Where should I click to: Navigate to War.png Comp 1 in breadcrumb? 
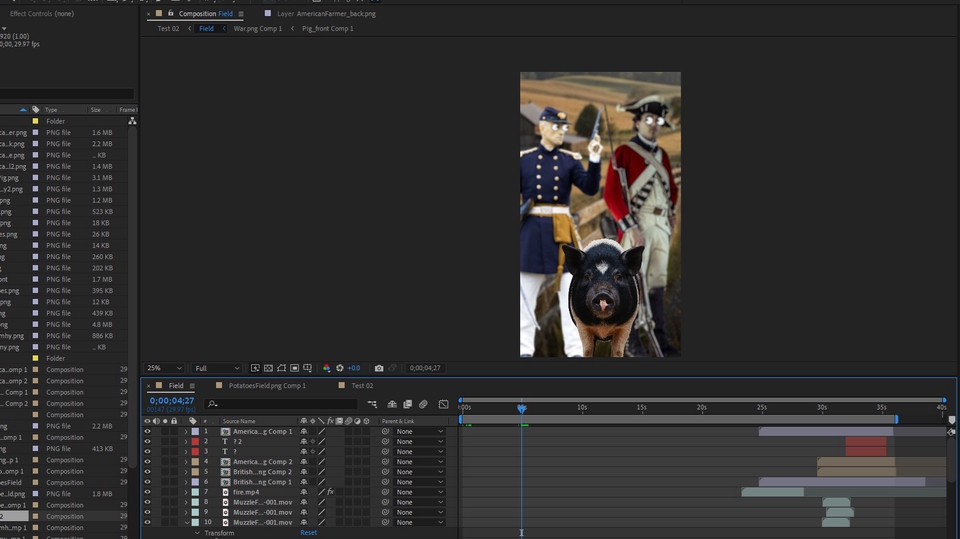pos(257,29)
